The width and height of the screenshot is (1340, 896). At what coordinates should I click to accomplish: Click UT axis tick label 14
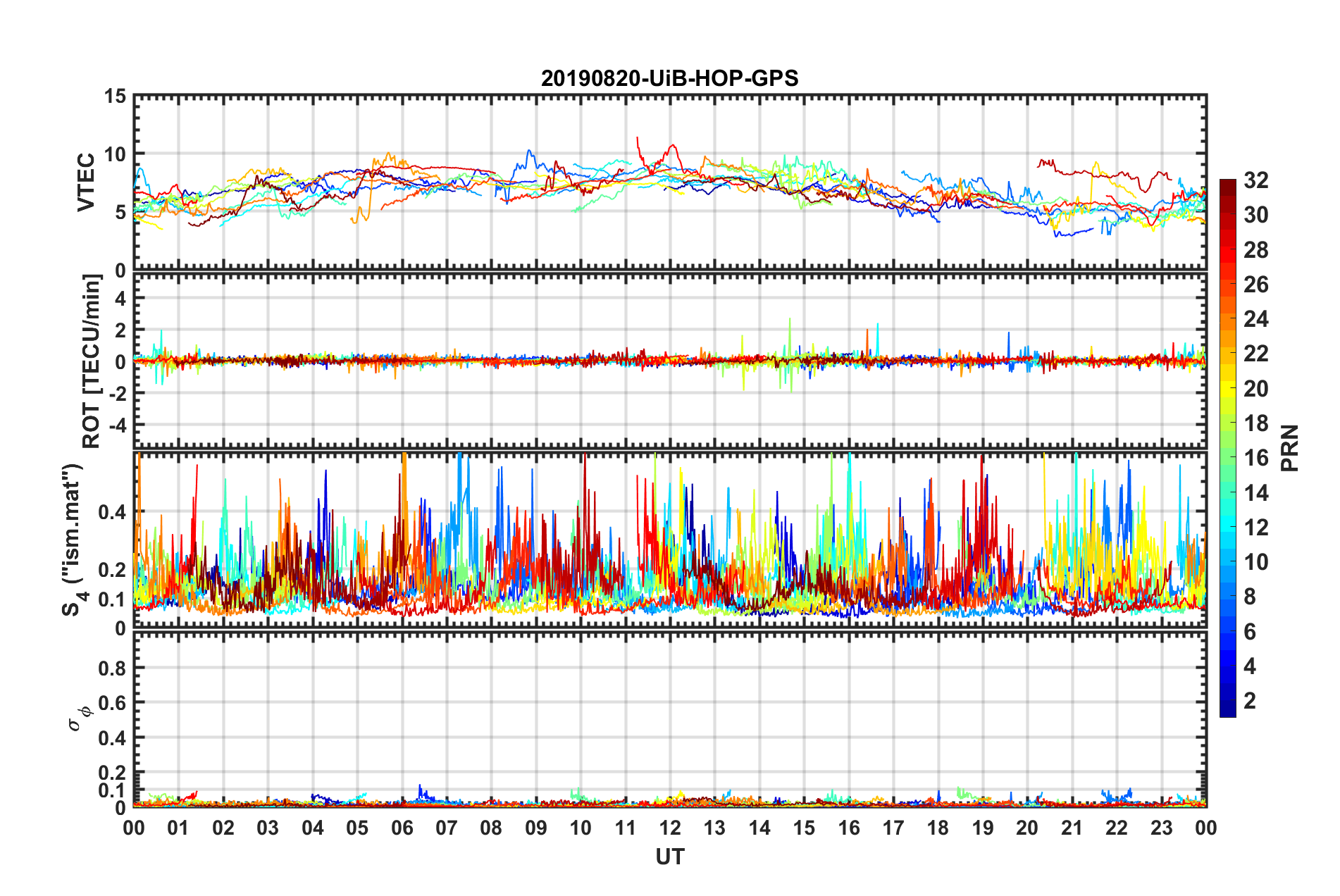759,828
